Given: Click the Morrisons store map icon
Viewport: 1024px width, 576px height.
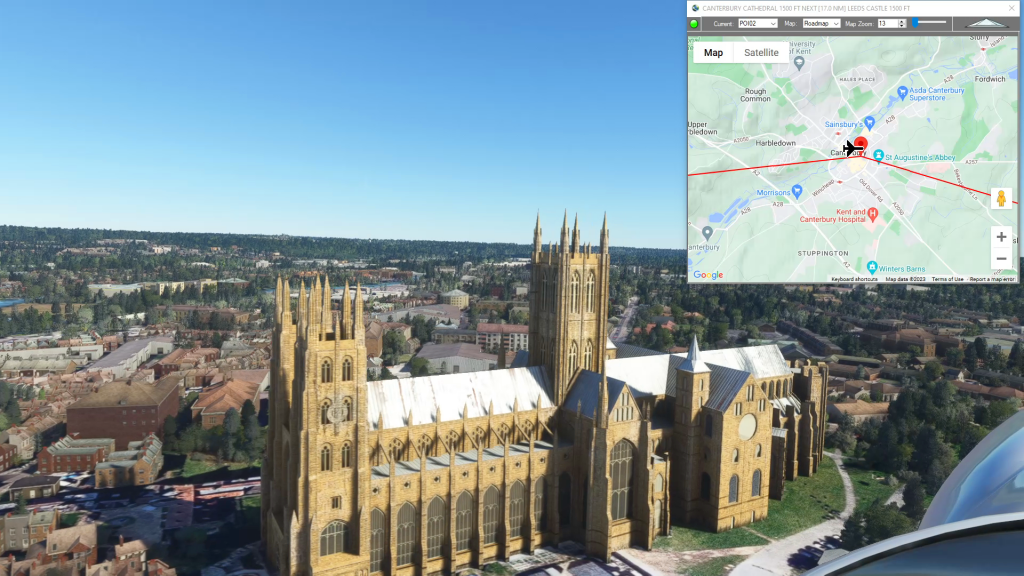Looking at the screenshot, I should coord(798,192).
